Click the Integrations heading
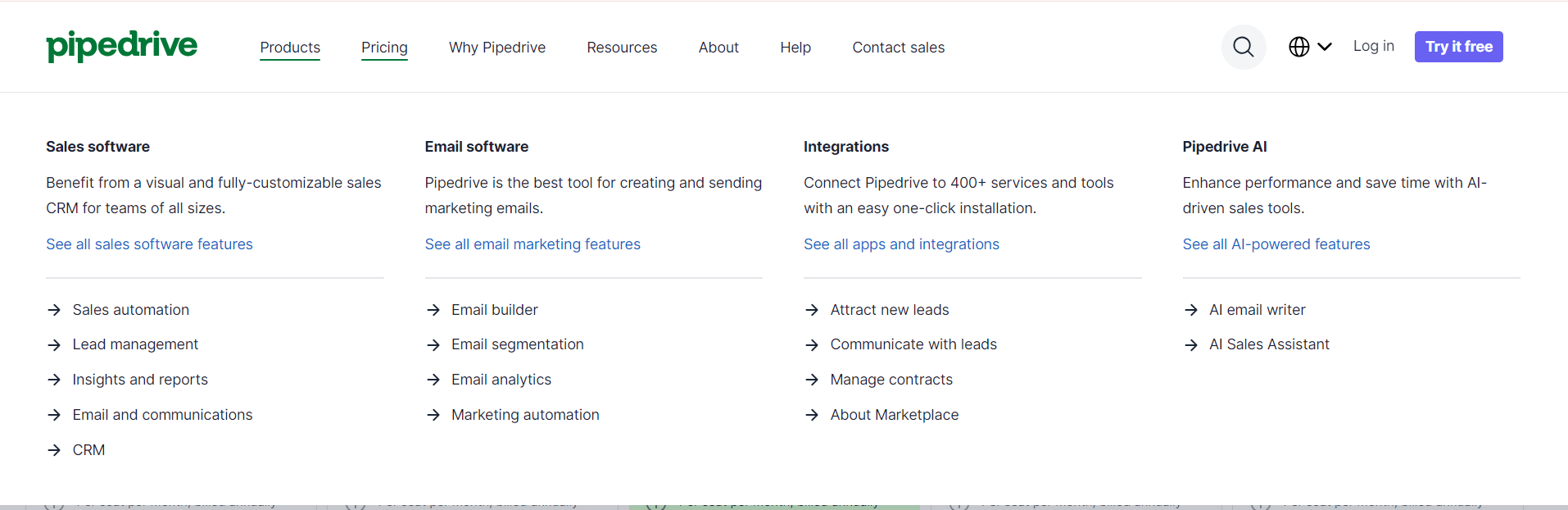 tap(846, 147)
